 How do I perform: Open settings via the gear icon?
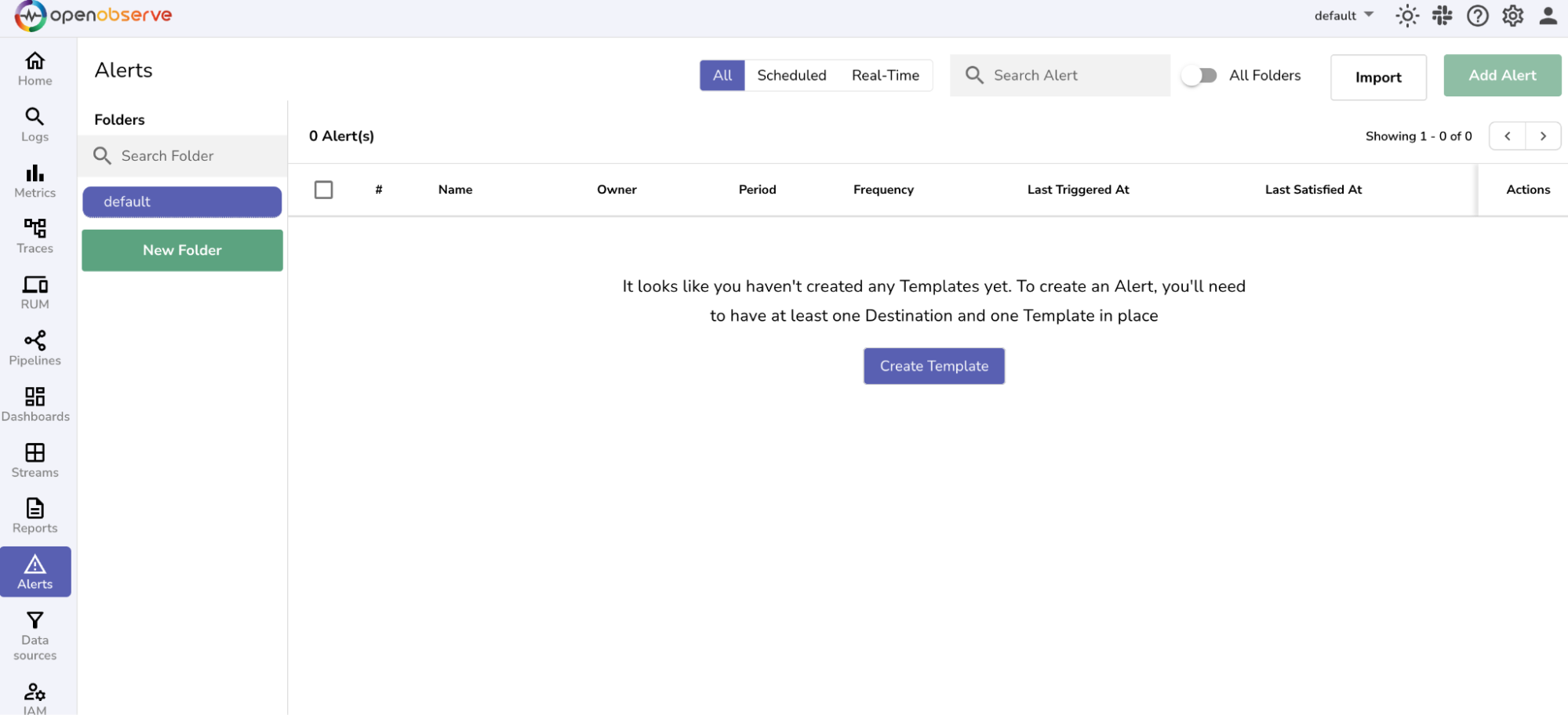(x=1512, y=16)
